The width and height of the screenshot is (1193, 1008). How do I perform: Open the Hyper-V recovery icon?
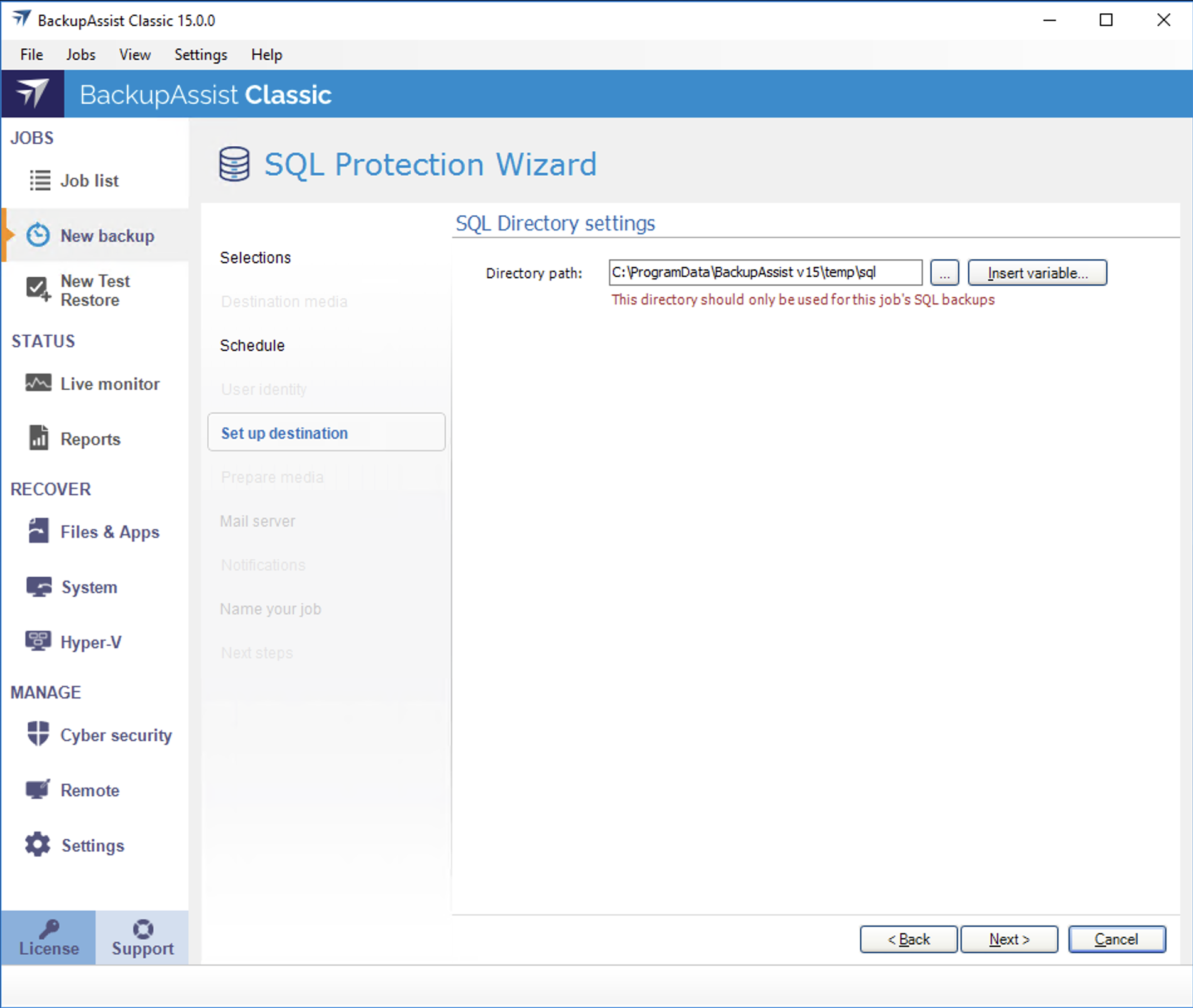(x=38, y=641)
